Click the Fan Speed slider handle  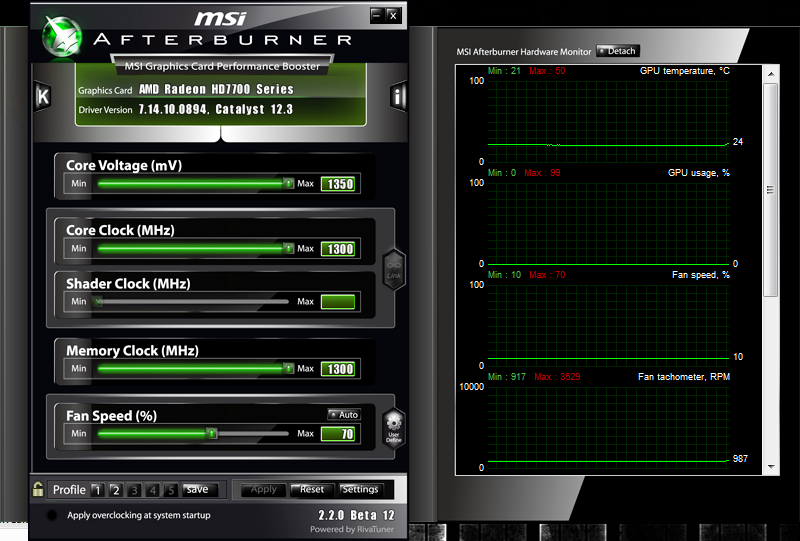tap(212, 434)
